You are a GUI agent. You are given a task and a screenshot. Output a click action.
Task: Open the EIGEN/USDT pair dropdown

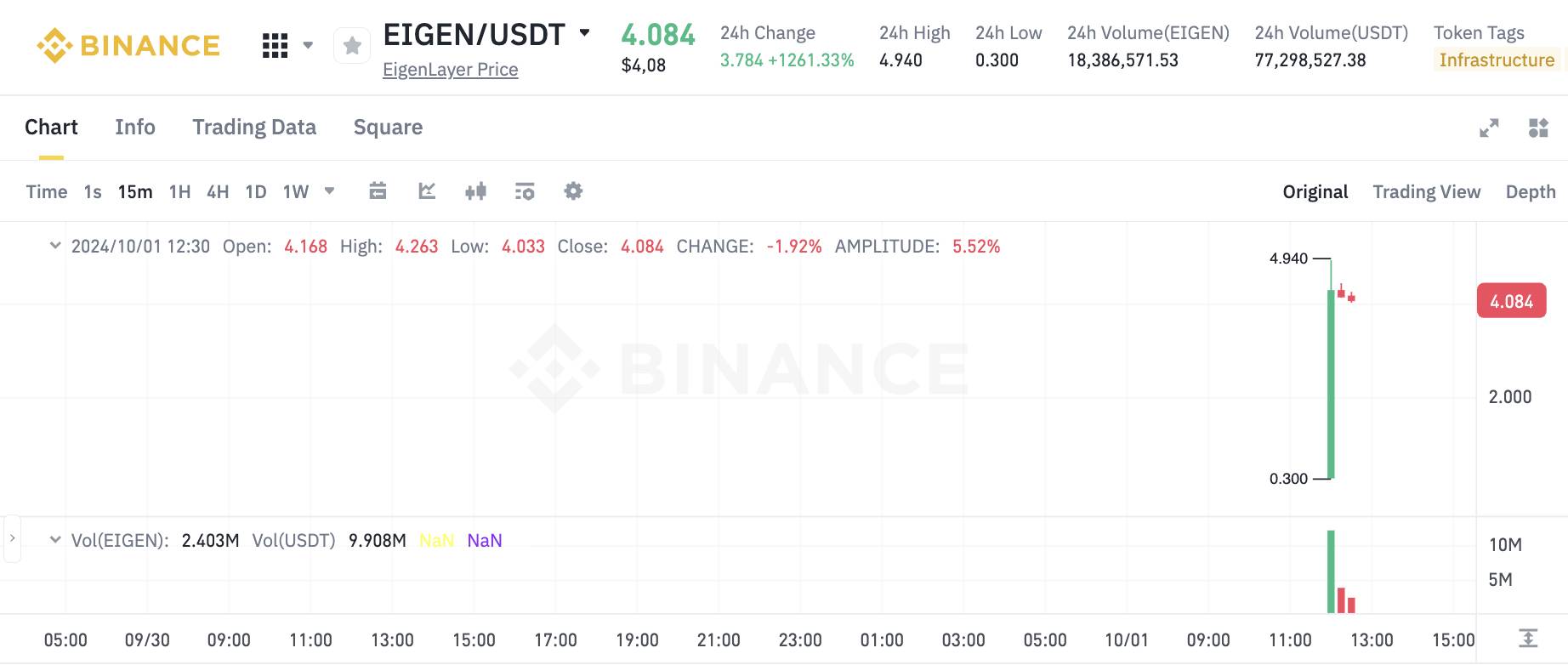pos(584,33)
